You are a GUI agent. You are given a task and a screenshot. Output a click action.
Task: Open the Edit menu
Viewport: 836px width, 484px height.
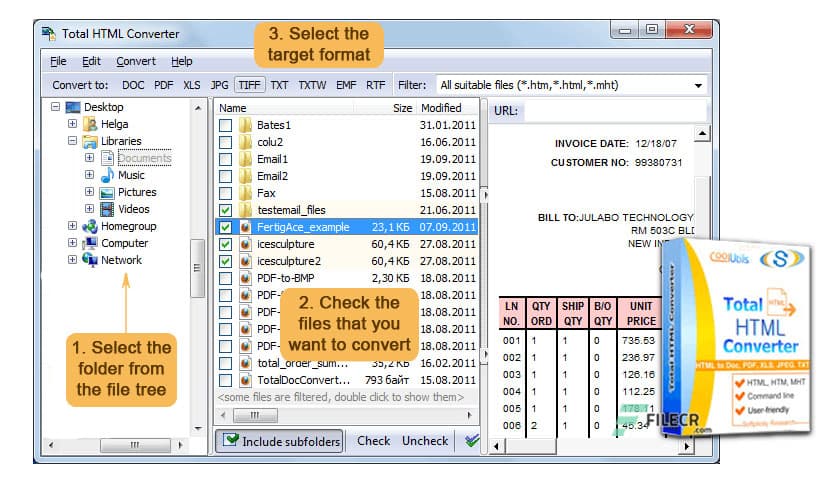click(91, 61)
